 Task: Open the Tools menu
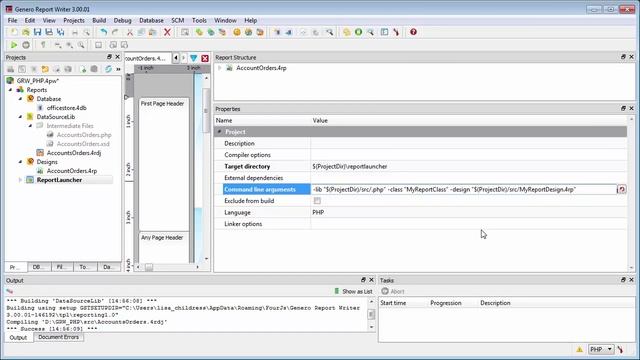pyautogui.click(x=199, y=20)
